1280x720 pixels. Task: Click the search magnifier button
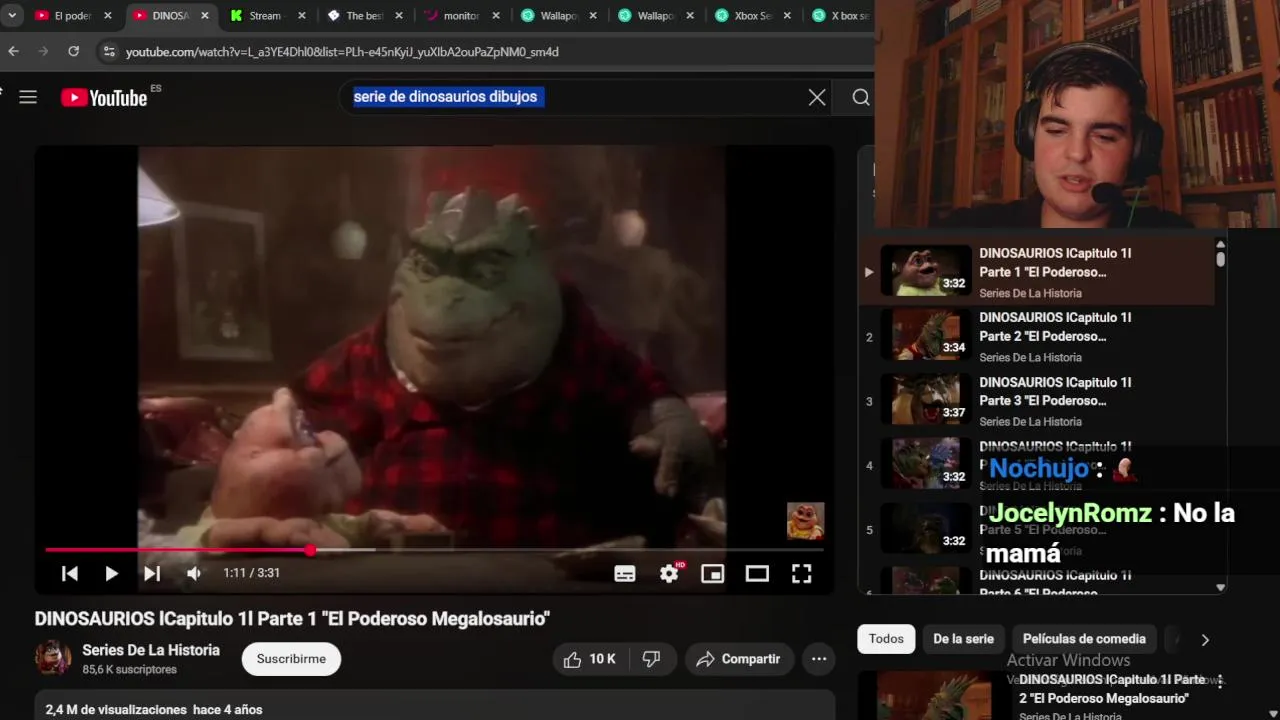pyautogui.click(x=861, y=97)
